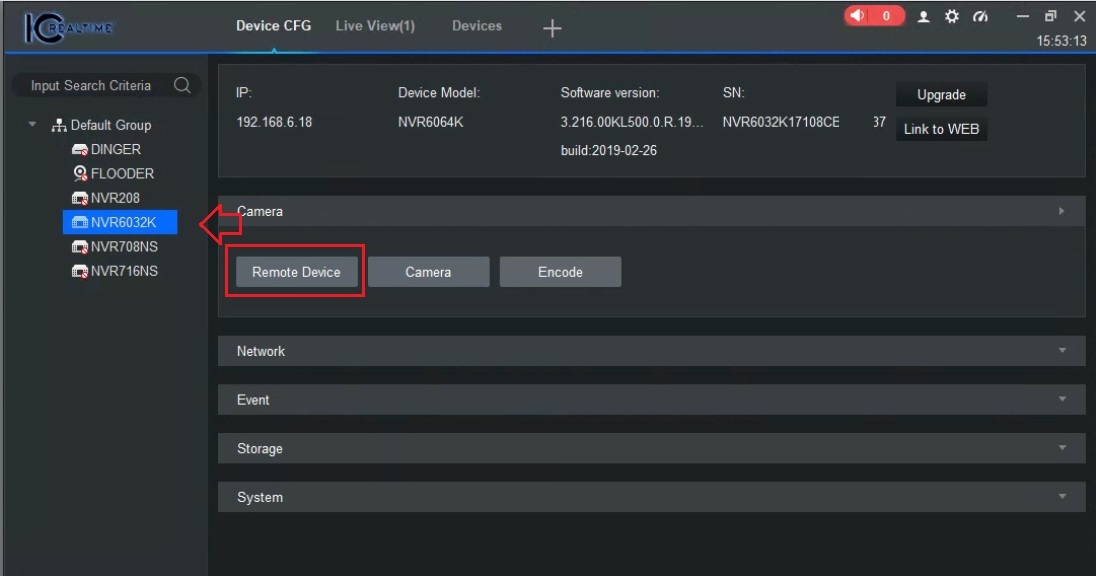Viewport: 1096px width, 576px height.
Task: Click the Upgrade button
Action: (941, 94)
